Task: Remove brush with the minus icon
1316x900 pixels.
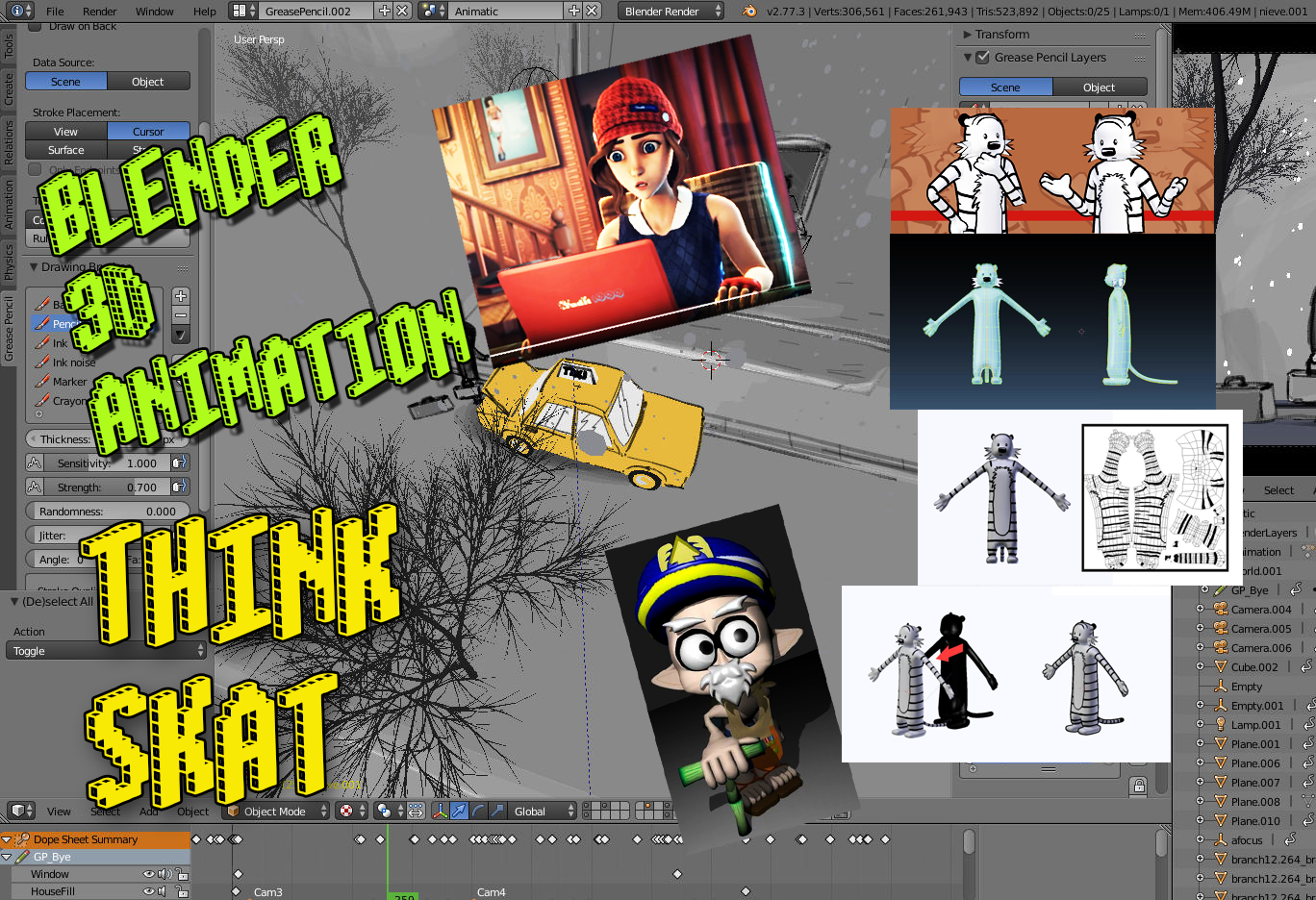Action: [x=181, y=314]
